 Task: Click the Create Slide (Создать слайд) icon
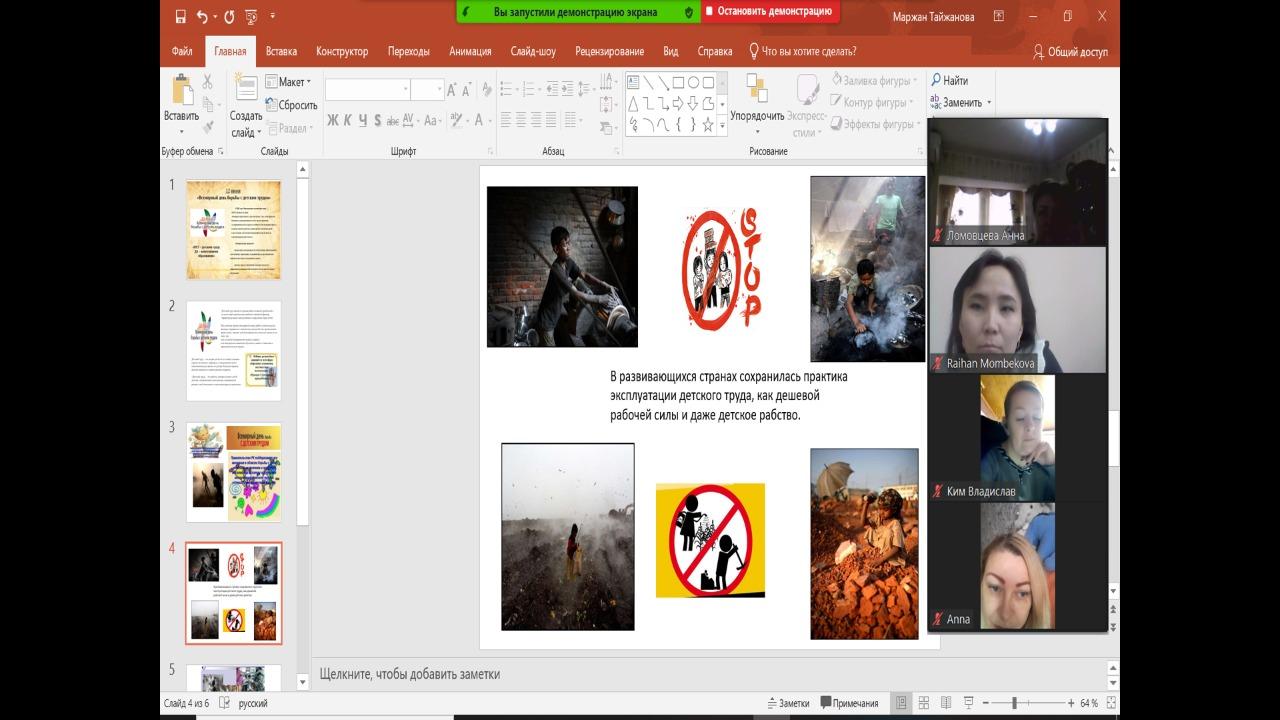246,88
